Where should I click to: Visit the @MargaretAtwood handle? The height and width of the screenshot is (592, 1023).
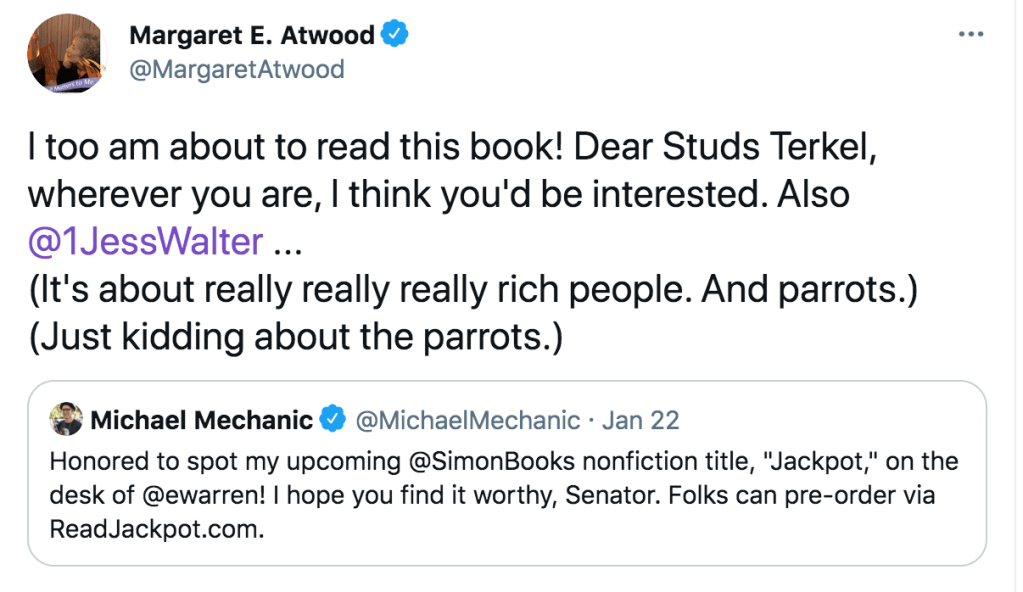(x=236, y=68)
